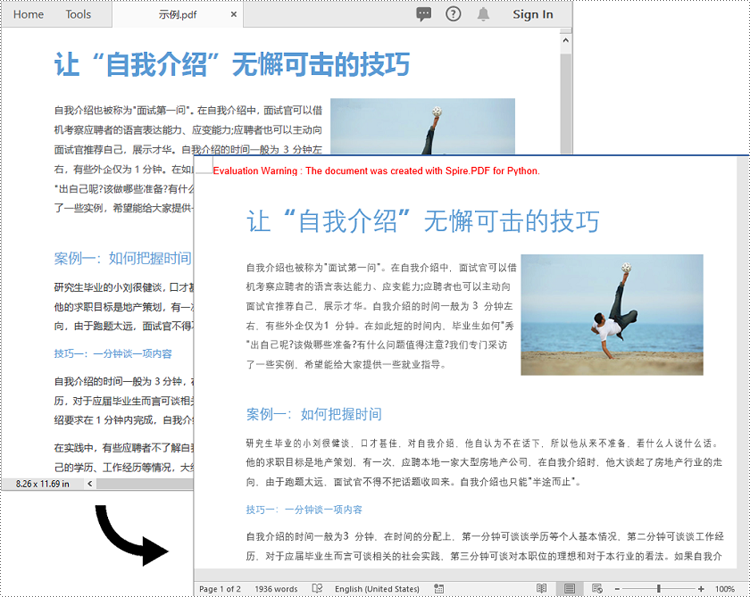
Task: Switch to Print Layout view
Action: coord(569,588)
